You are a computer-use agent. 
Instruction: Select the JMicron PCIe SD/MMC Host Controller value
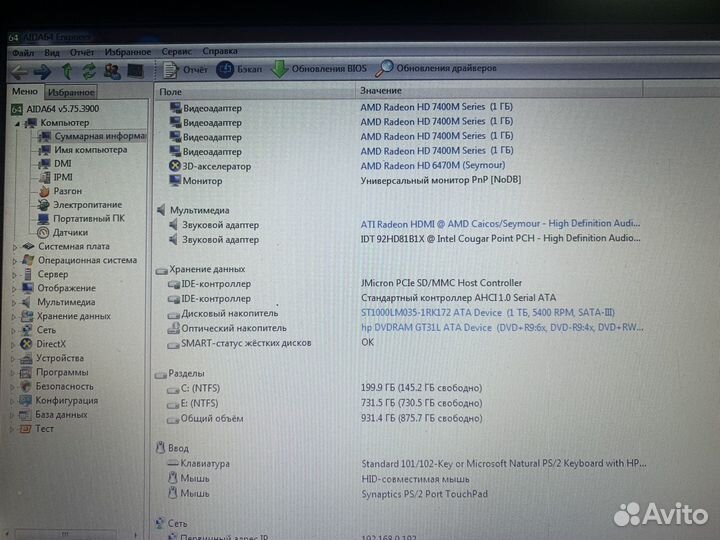[x=441, y=283]
